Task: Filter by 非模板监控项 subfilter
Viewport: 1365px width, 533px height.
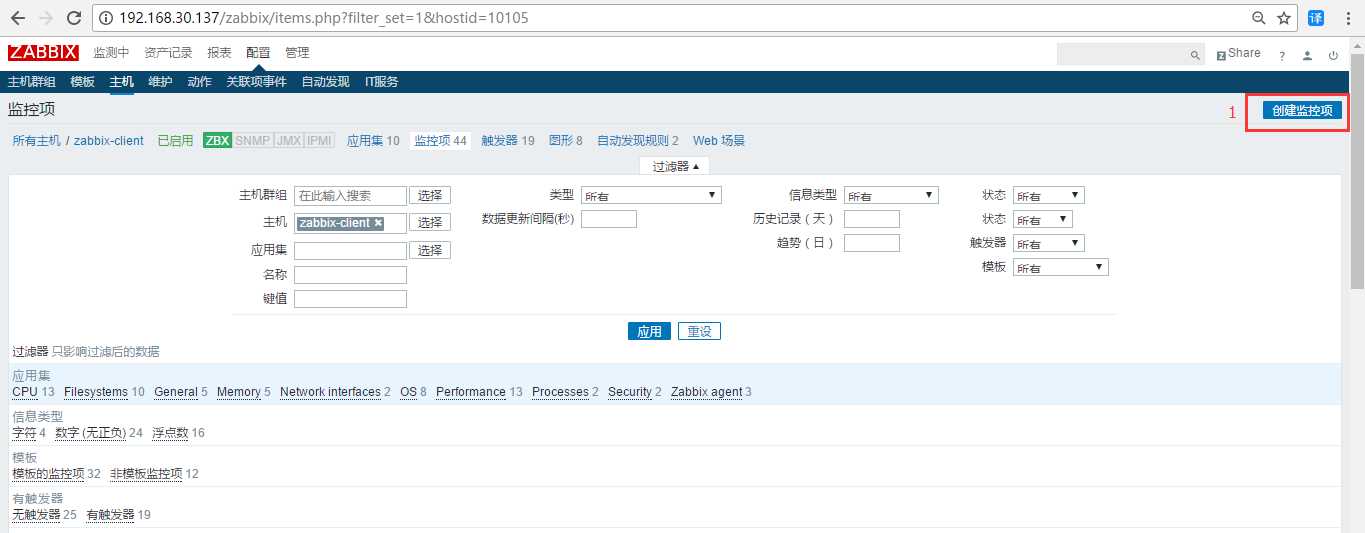Action: tap(146, 474)
